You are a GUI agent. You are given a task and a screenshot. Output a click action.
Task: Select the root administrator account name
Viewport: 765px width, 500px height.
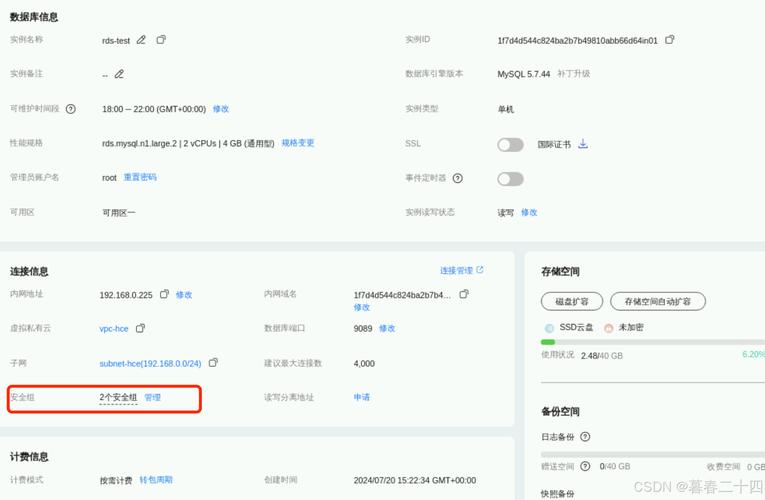(109, 178)
